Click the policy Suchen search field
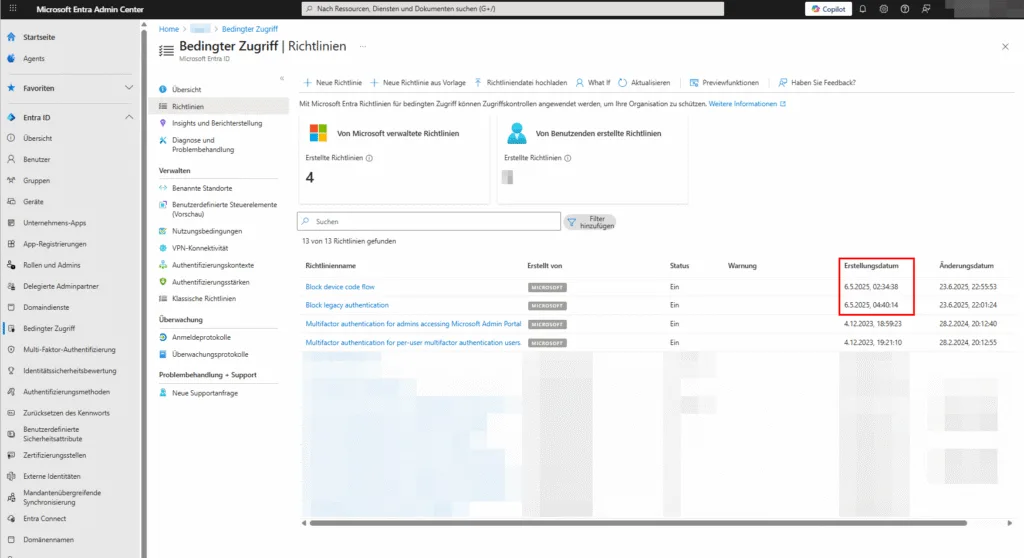Screen dimensions: 1024x558 pyautogui.click(x=430, y=221)
